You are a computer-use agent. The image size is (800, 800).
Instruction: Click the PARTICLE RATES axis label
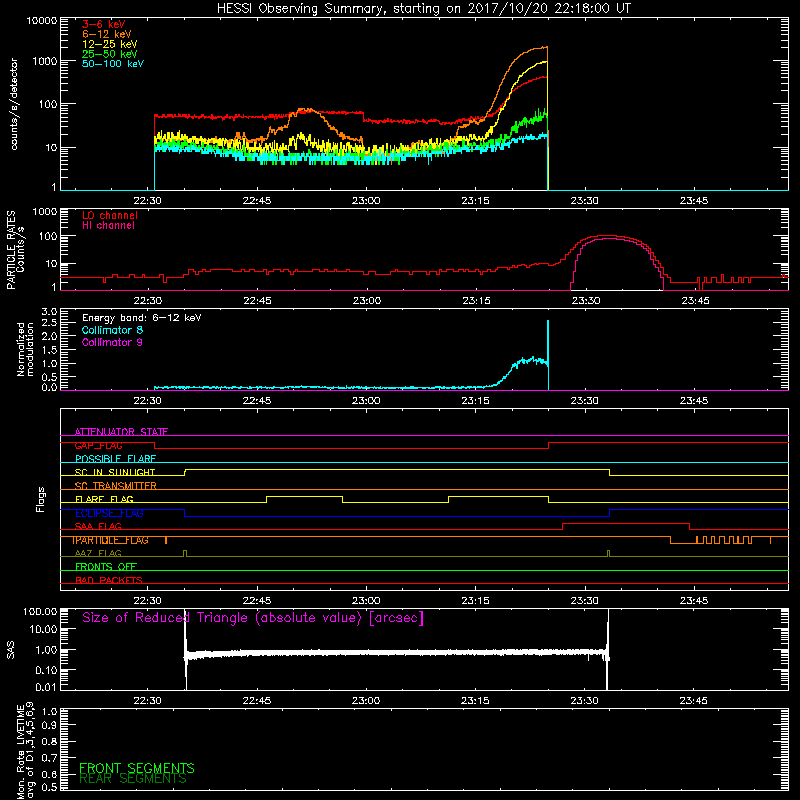11,250
